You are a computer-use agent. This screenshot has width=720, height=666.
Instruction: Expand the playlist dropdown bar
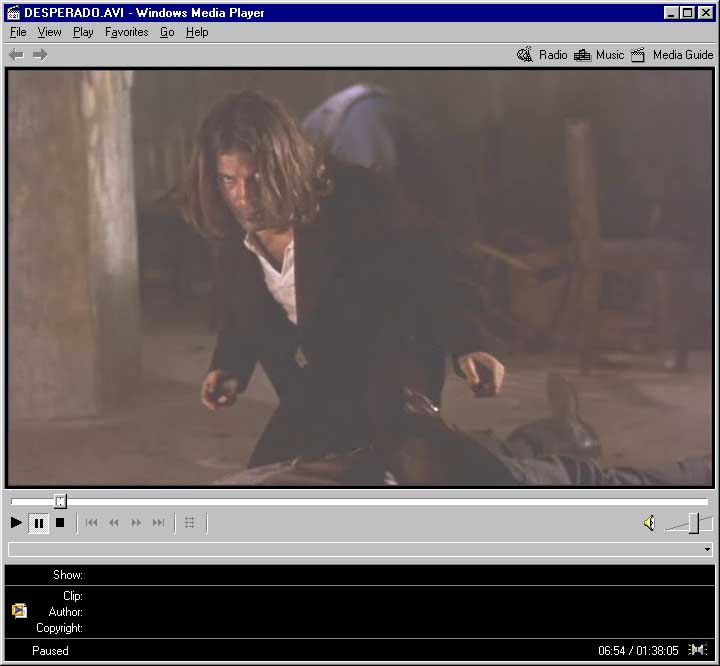707,549
